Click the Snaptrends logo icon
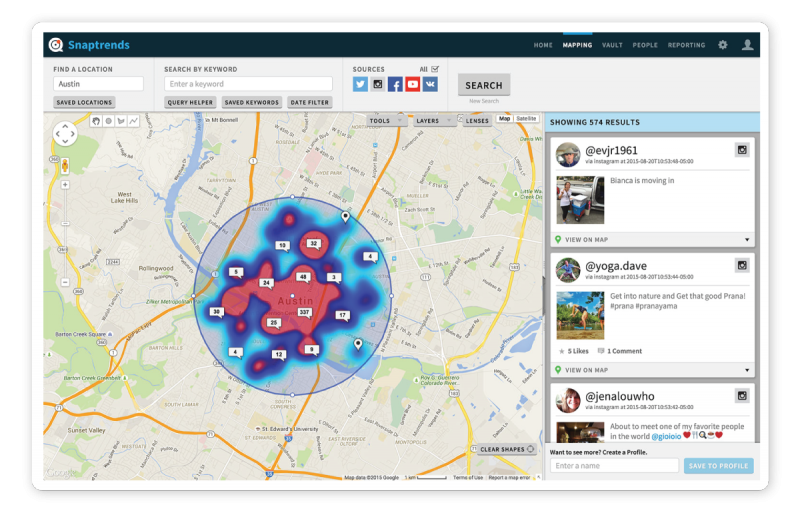This screenshot has height=529, width=800. pos(56,45)
